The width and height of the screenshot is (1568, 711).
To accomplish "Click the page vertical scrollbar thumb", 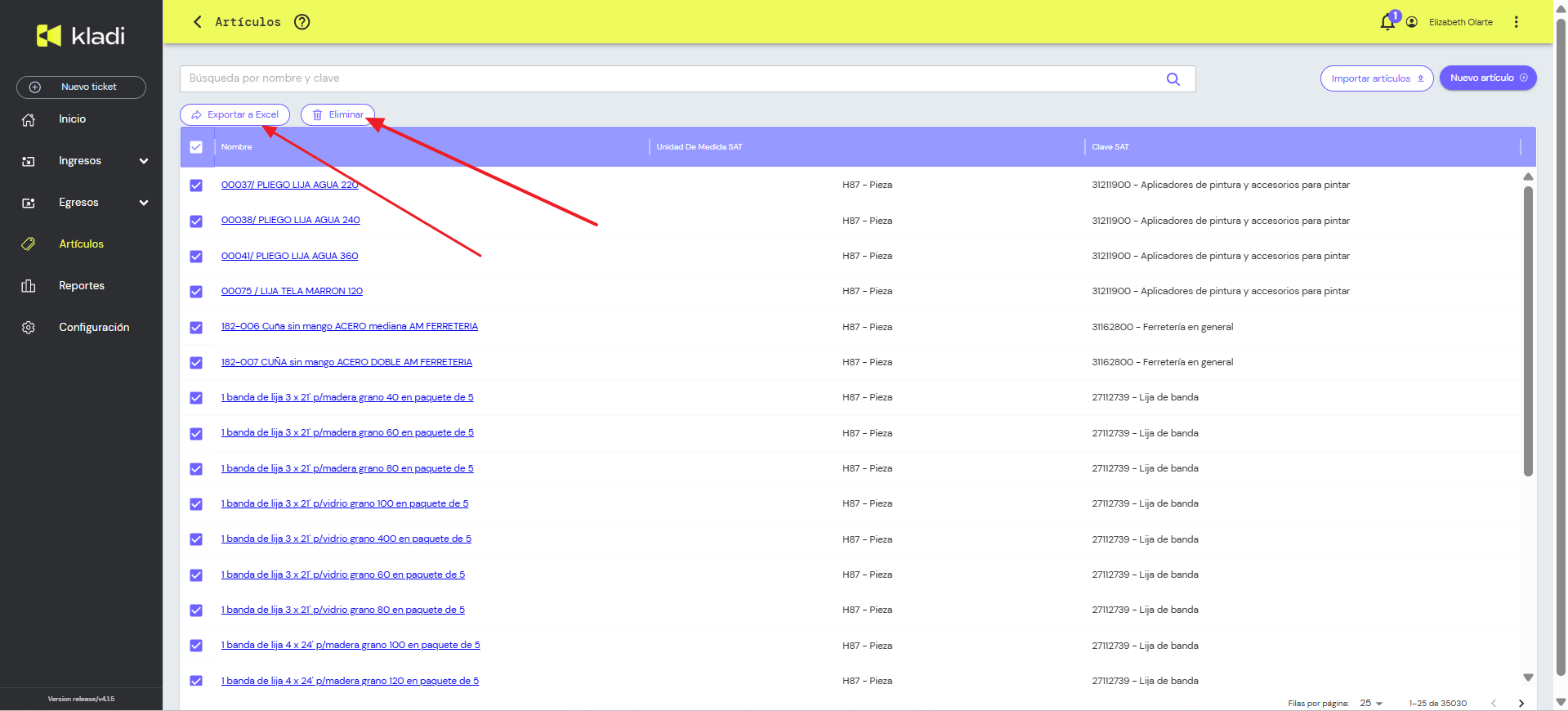I will pos(1561,347).
